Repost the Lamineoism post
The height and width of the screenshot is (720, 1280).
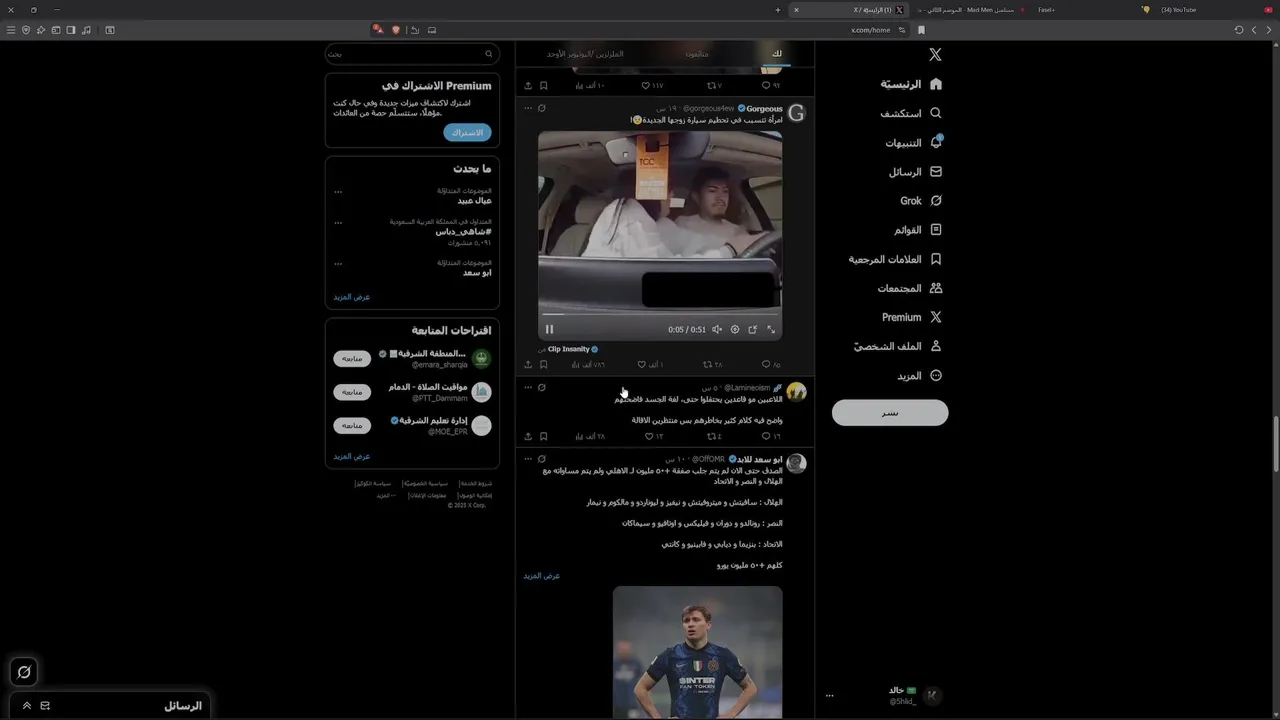tap(714, 436)
